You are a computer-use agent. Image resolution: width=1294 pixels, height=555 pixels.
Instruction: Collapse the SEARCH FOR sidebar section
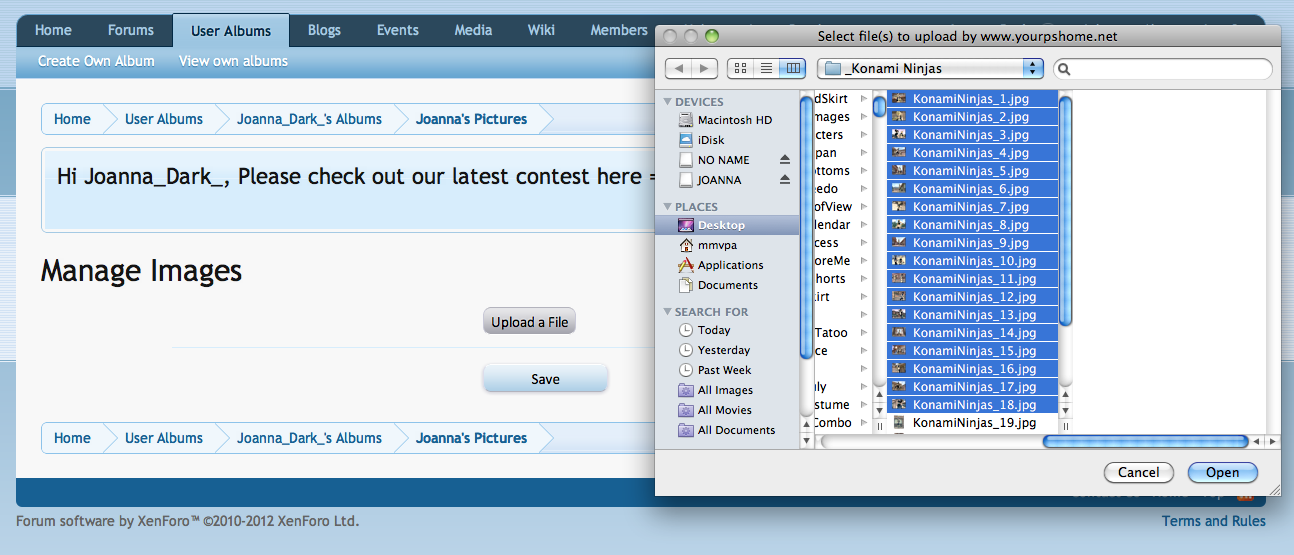click(x=666, y=312)
